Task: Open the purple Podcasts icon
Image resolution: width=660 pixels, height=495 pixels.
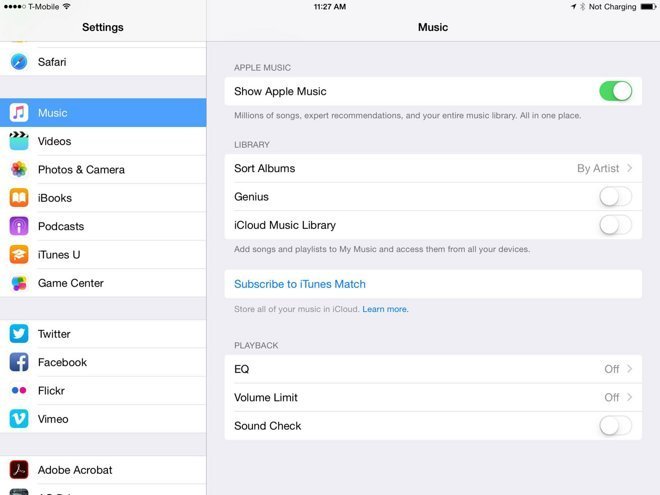Action: click(x=19, y=226)
